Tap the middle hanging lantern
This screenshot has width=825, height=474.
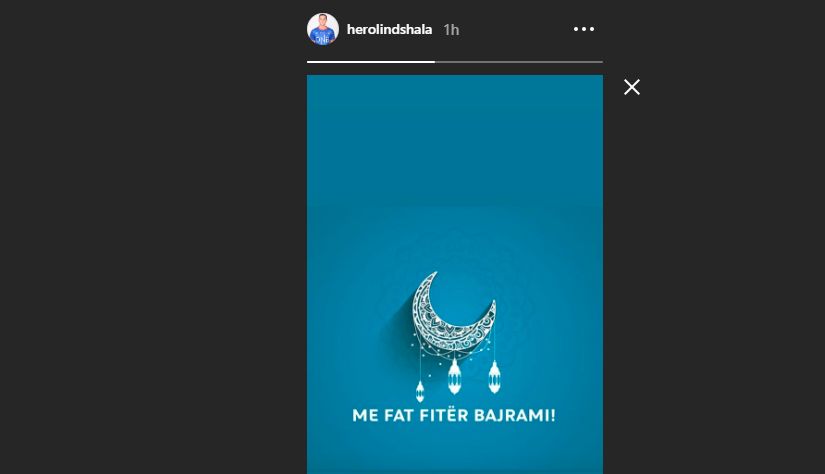[x=455, y=377]
